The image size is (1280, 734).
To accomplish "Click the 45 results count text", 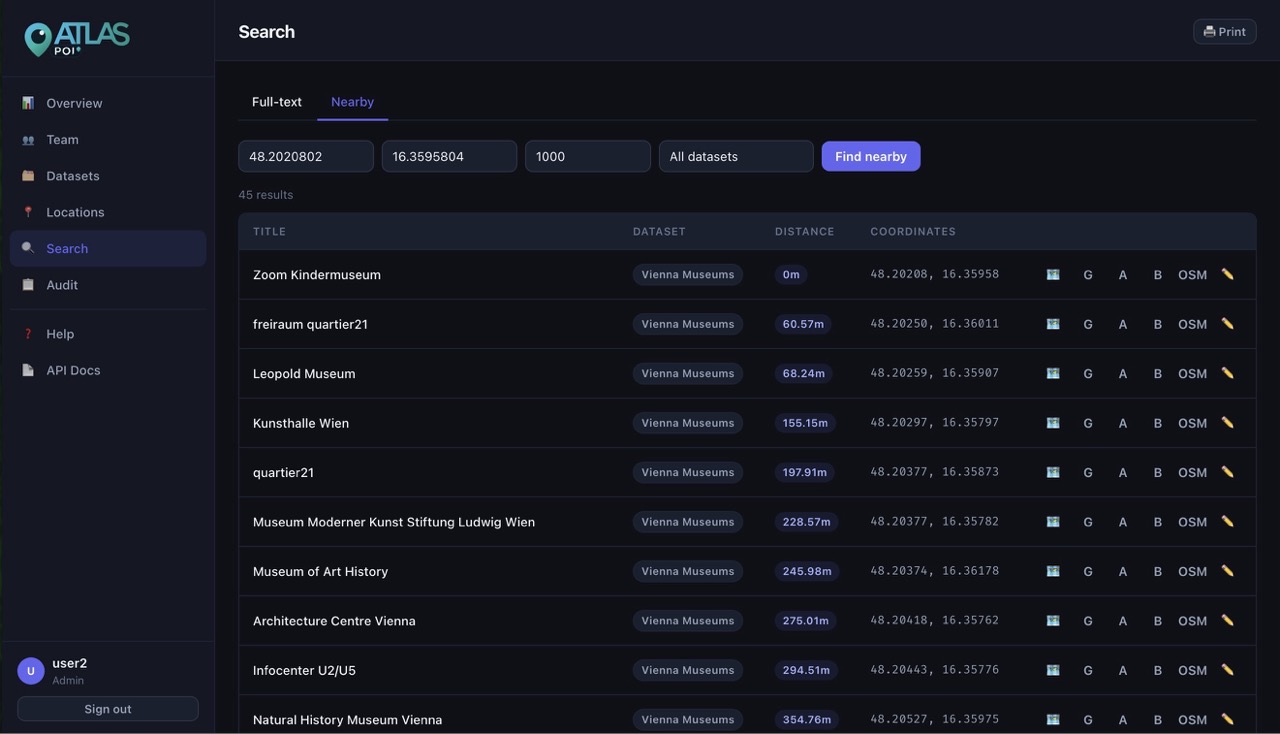I will pos(266,195).
